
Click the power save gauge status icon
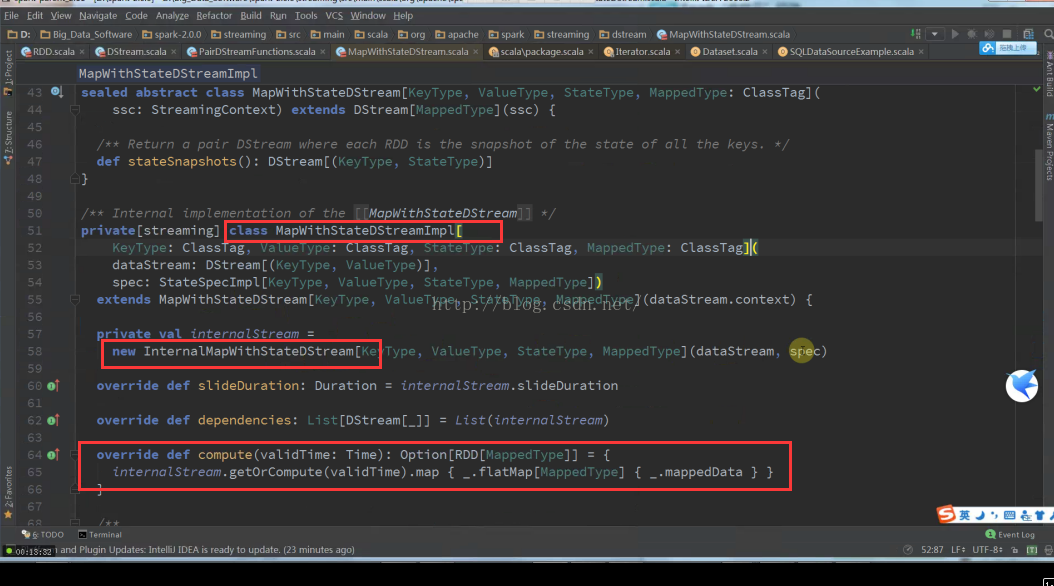tap(907, 549)
